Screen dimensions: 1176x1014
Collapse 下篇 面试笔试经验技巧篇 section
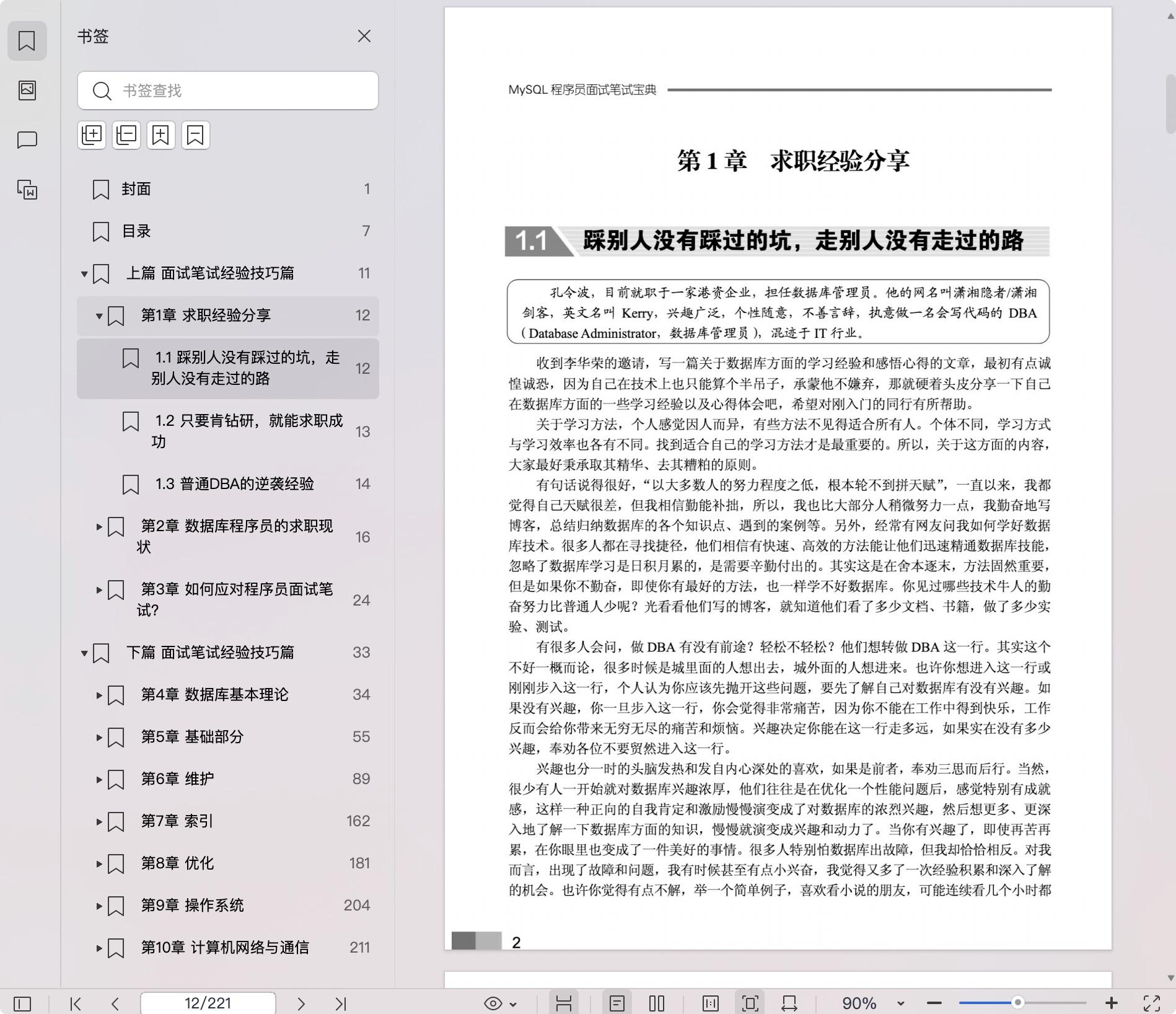click(84, 653)
